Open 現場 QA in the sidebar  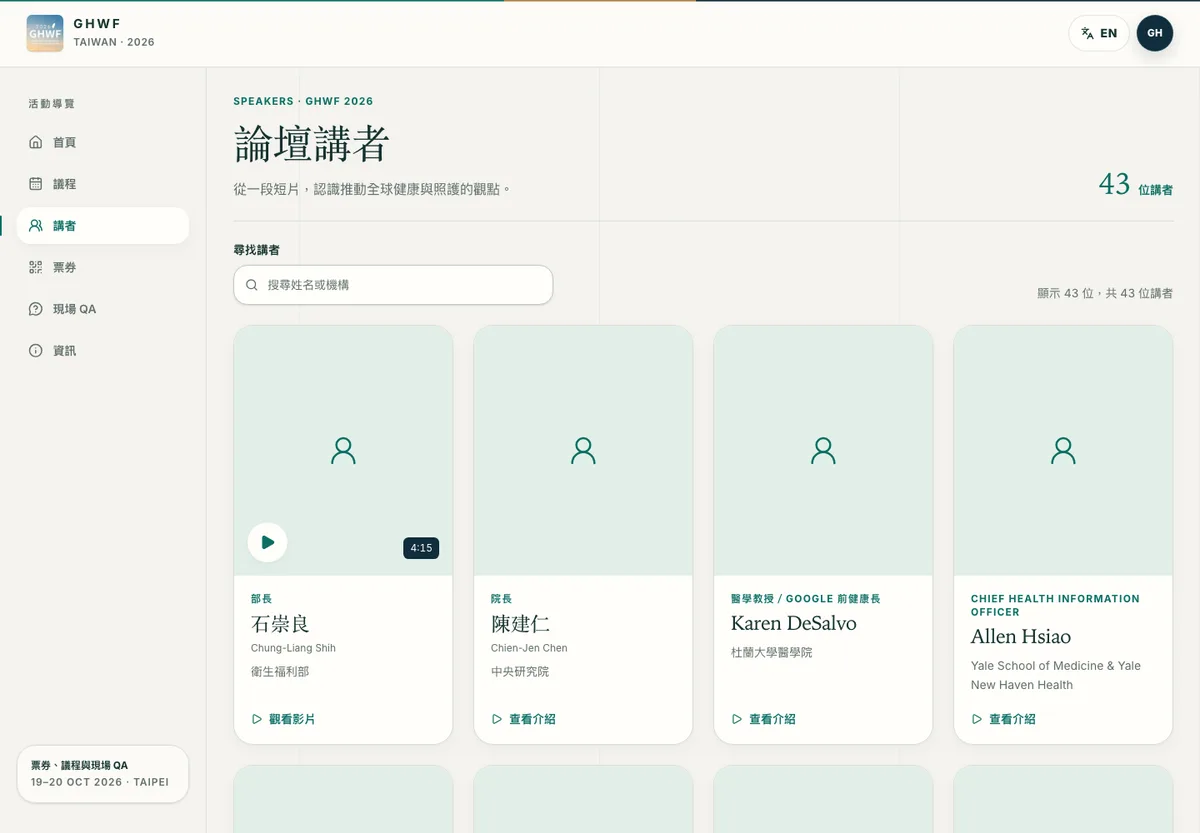(103, 309)
